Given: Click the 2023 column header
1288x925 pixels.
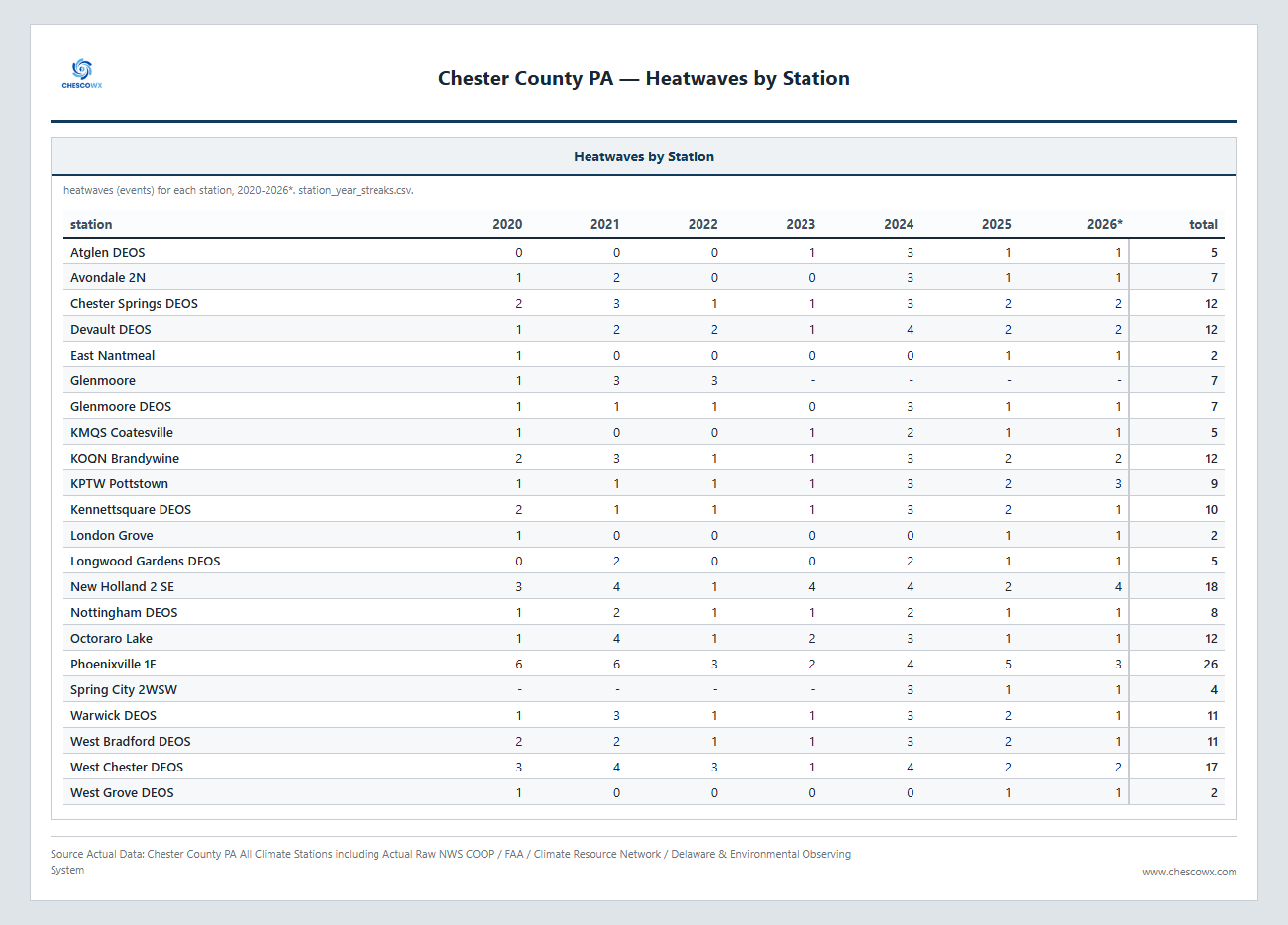Looking at the screenshot, I should click(x=801, y=224).
